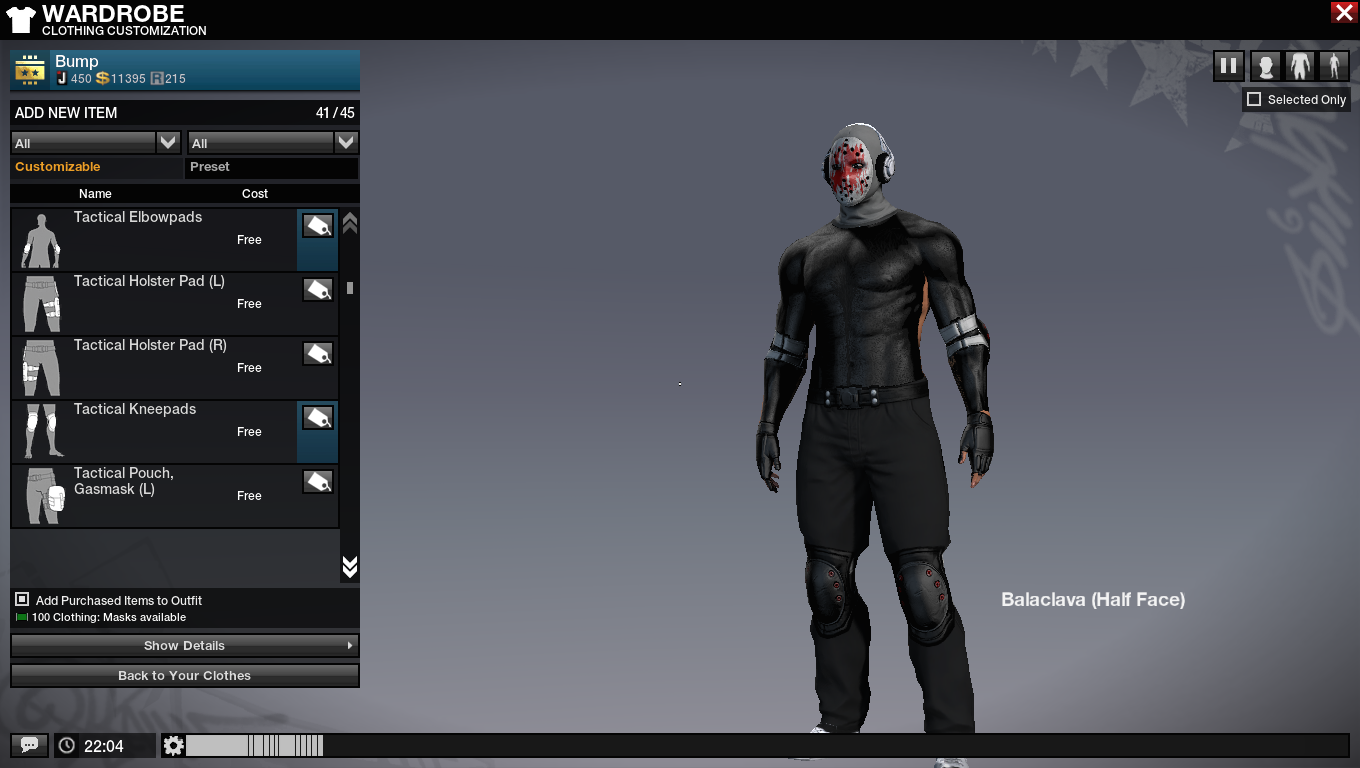
Task: Select the Tactical Holster Pad (R) thumbnail
Action: (x=41, y=368)
